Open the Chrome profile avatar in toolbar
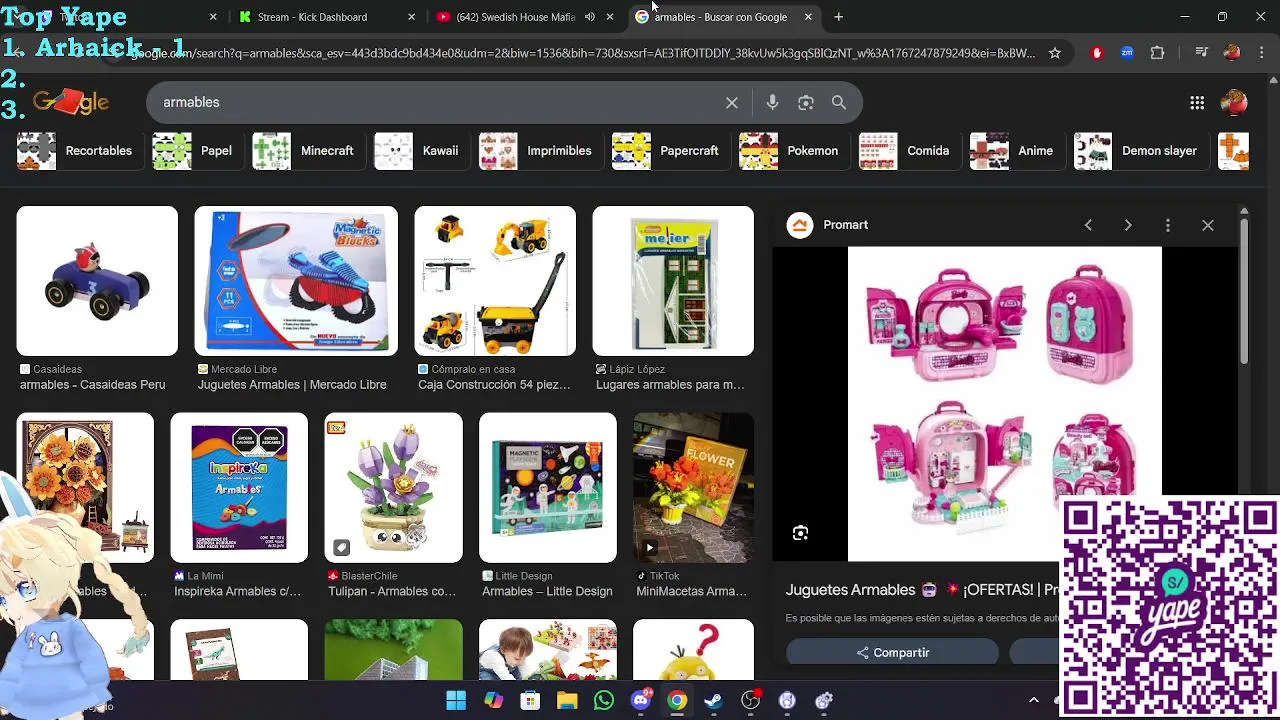The height and width of the screenshot is (720, 1280). [1232, 53]
